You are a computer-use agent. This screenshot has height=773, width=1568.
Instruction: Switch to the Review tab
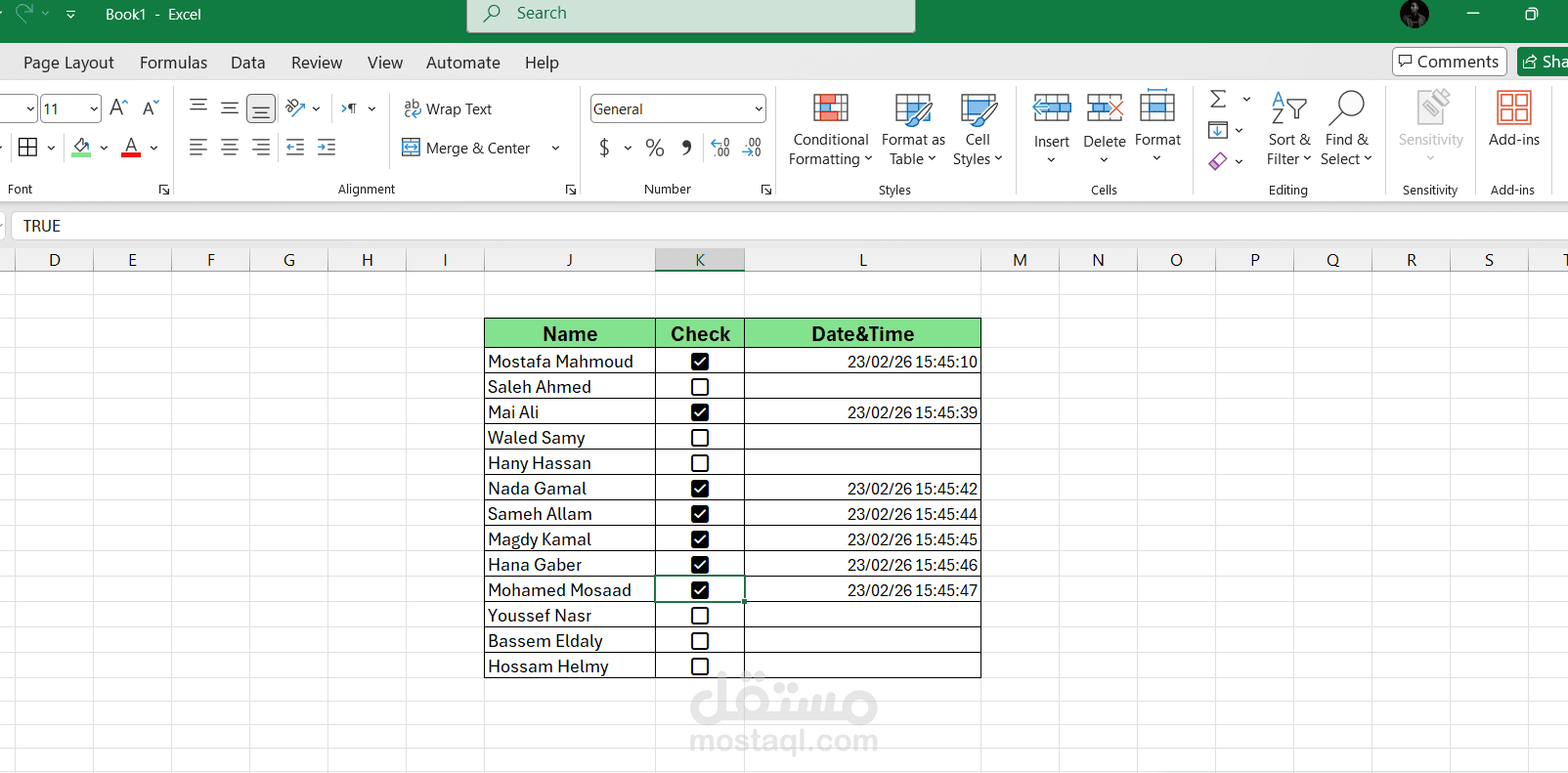pyautogui.click(x=317, y=63)
